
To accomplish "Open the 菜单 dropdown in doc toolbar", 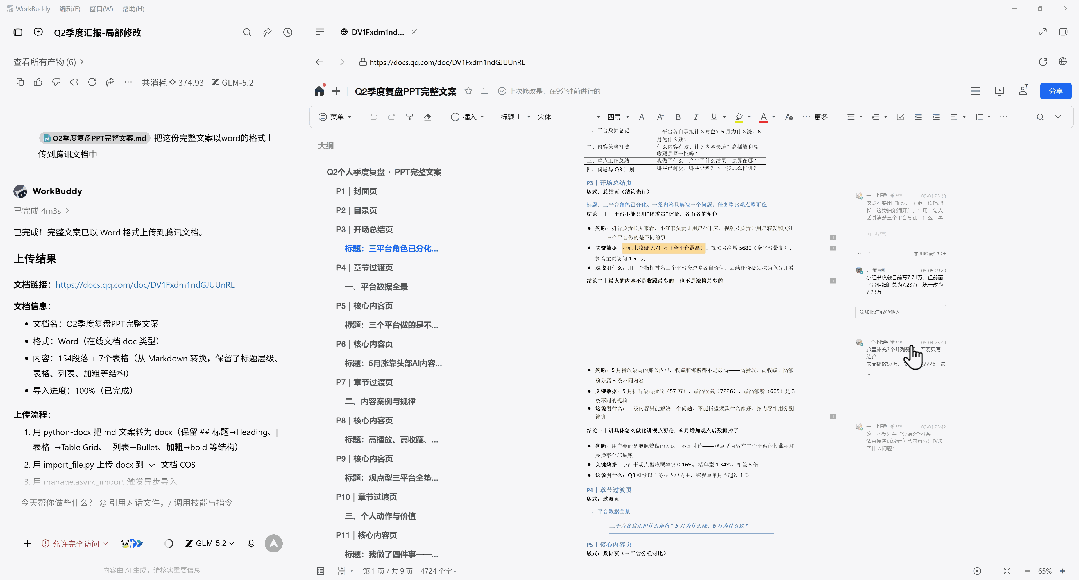I will [336, 117].
